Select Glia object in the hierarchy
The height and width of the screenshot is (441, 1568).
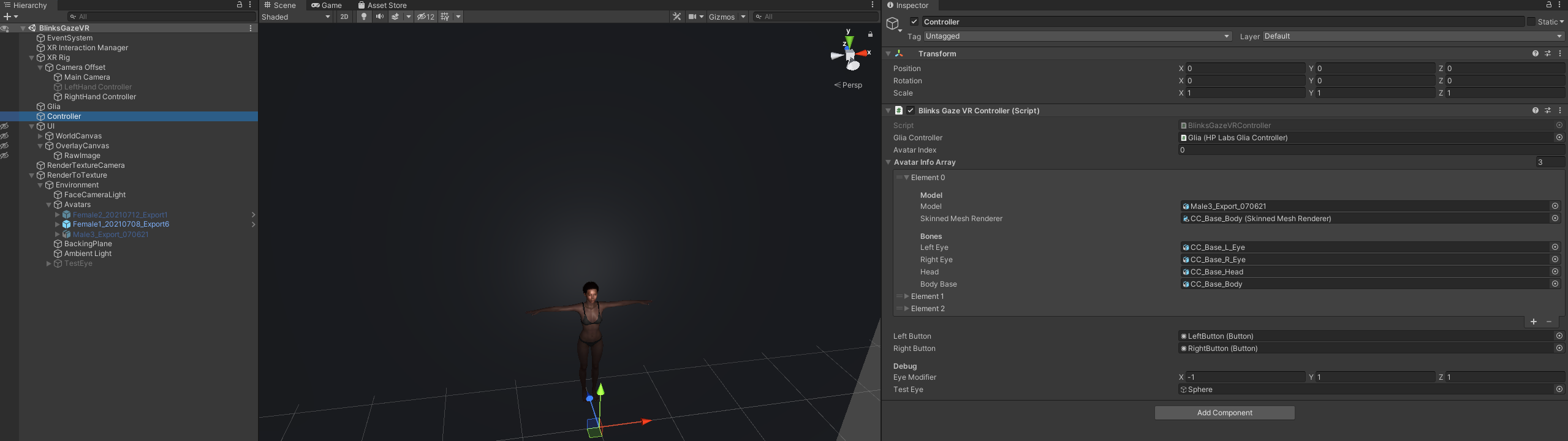pos(54,107)
